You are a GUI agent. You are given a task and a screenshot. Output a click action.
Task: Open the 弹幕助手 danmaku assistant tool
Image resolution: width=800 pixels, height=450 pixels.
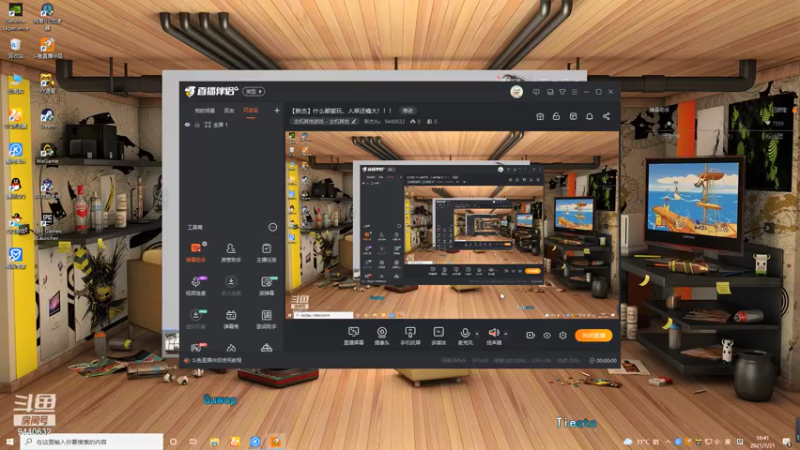pyautogui.click(x=195, y=252)
